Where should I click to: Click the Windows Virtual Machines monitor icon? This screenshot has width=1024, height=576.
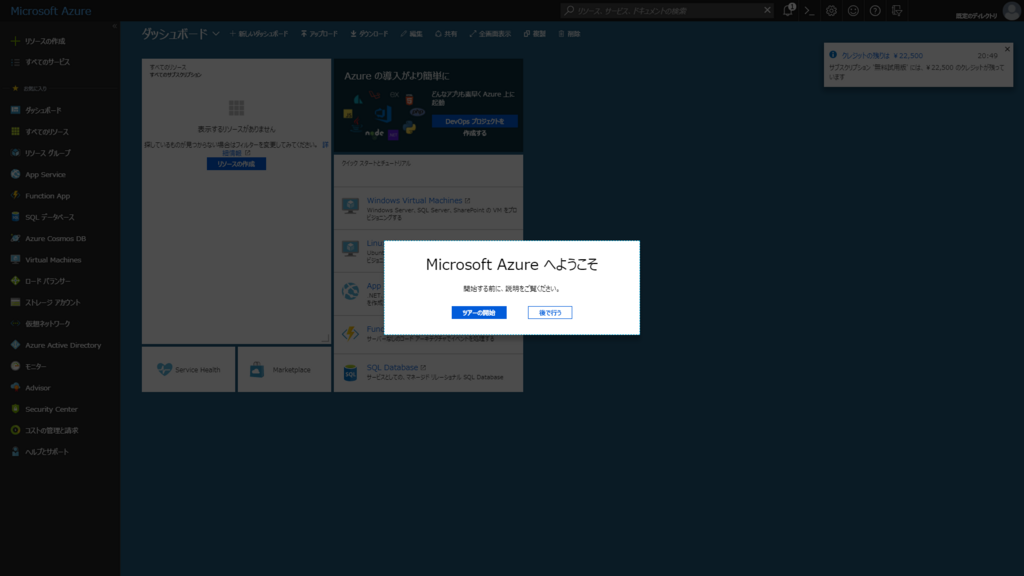pos(351,206)
